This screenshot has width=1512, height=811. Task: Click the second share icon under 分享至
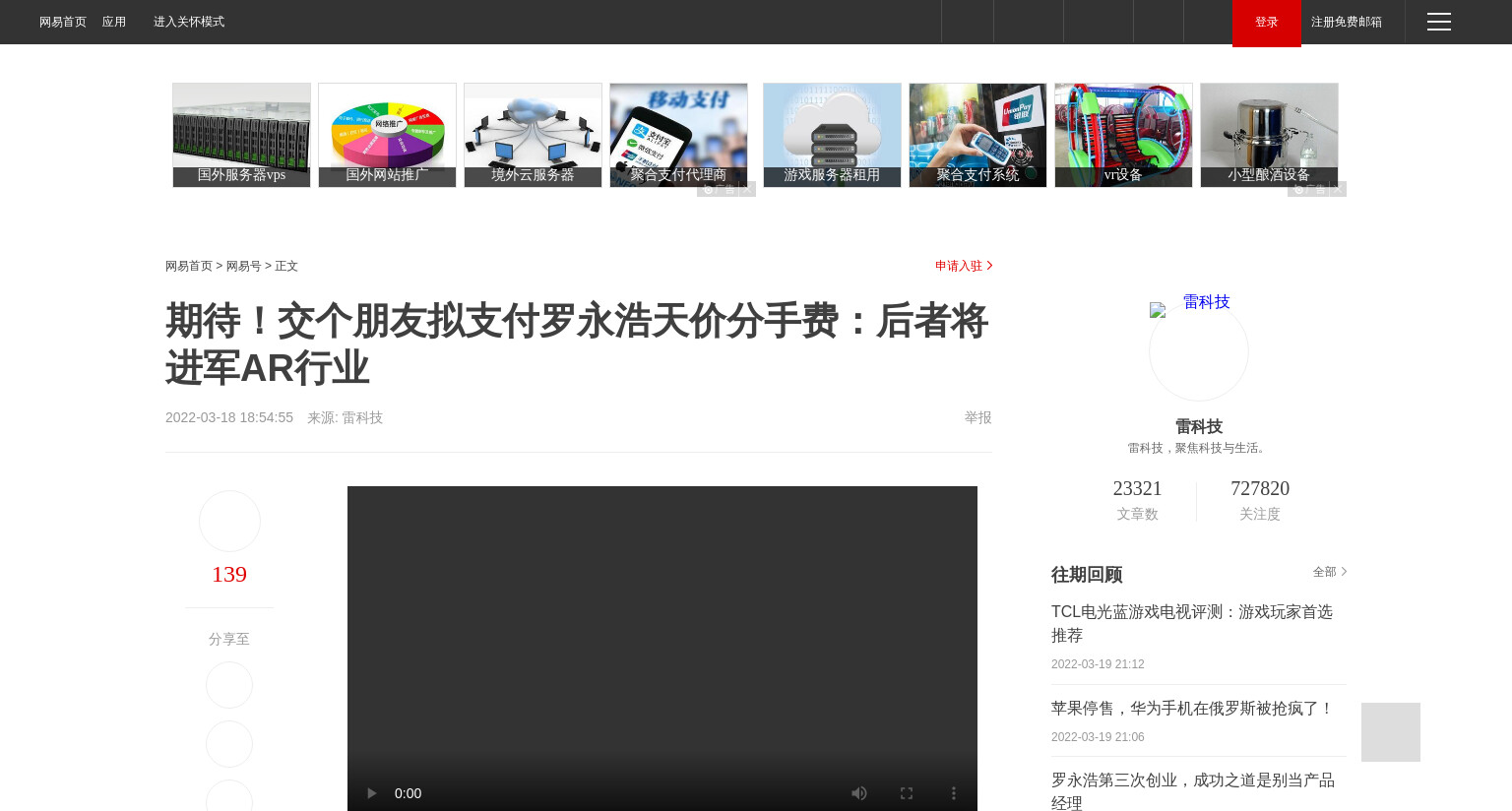(x=229, y=744)
